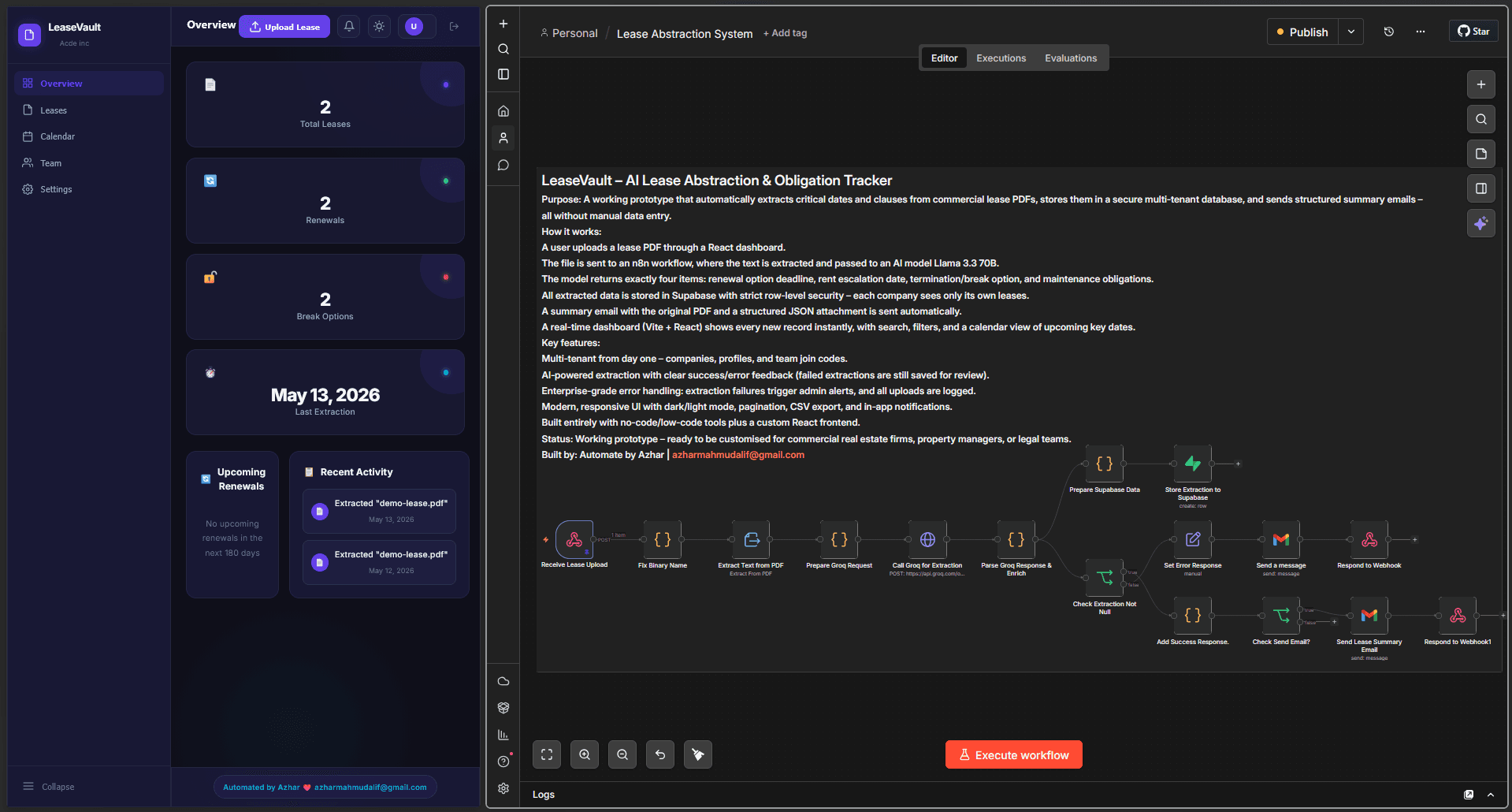Open Team in LeaseVault sidebar
This screenshot has height=812, width=1512.
(x=89, y=163)
